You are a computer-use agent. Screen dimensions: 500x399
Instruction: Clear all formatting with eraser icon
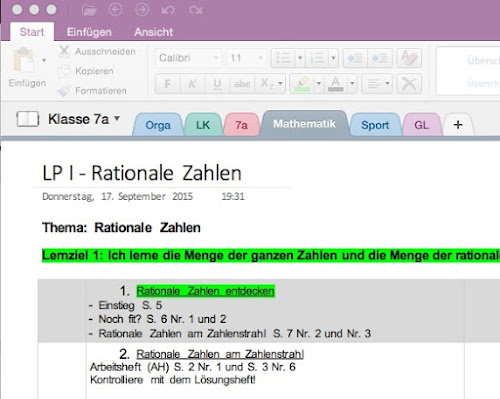pyautogui.click(x=409, y=58)
